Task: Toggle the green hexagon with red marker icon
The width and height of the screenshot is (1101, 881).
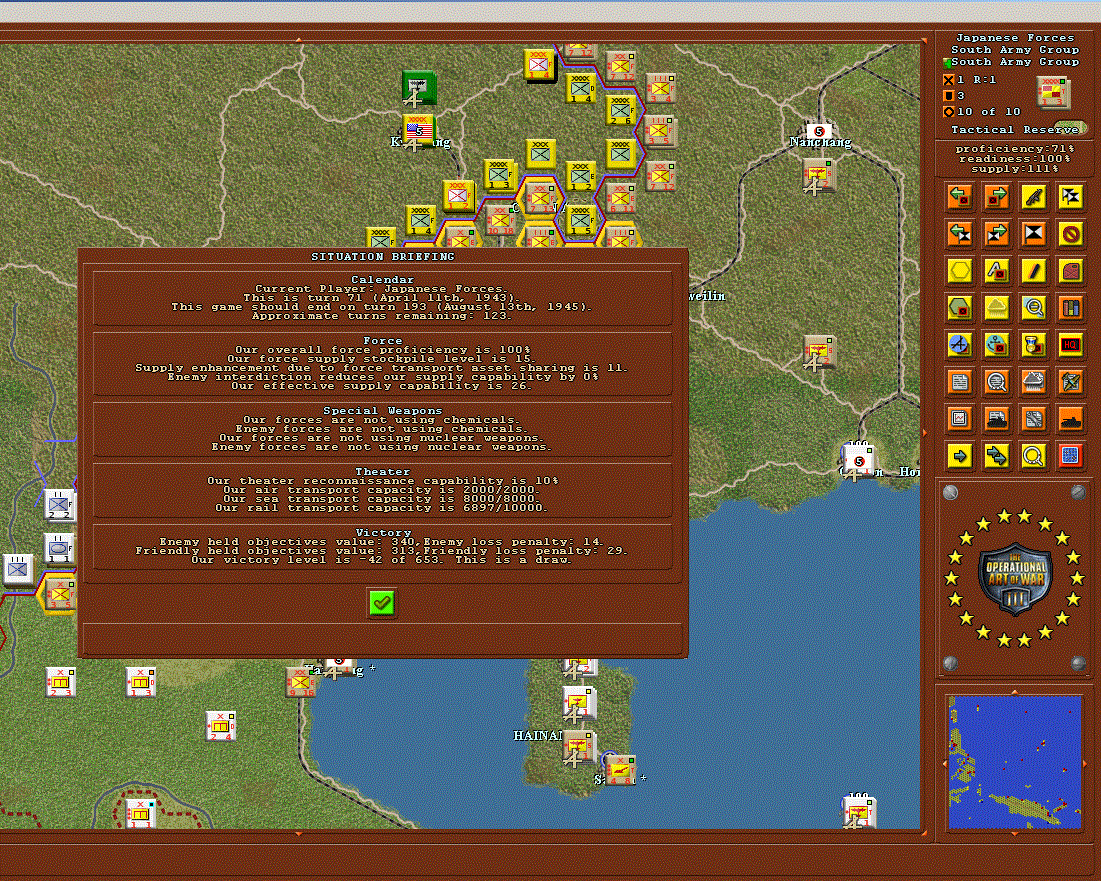Action: point(959,308)
